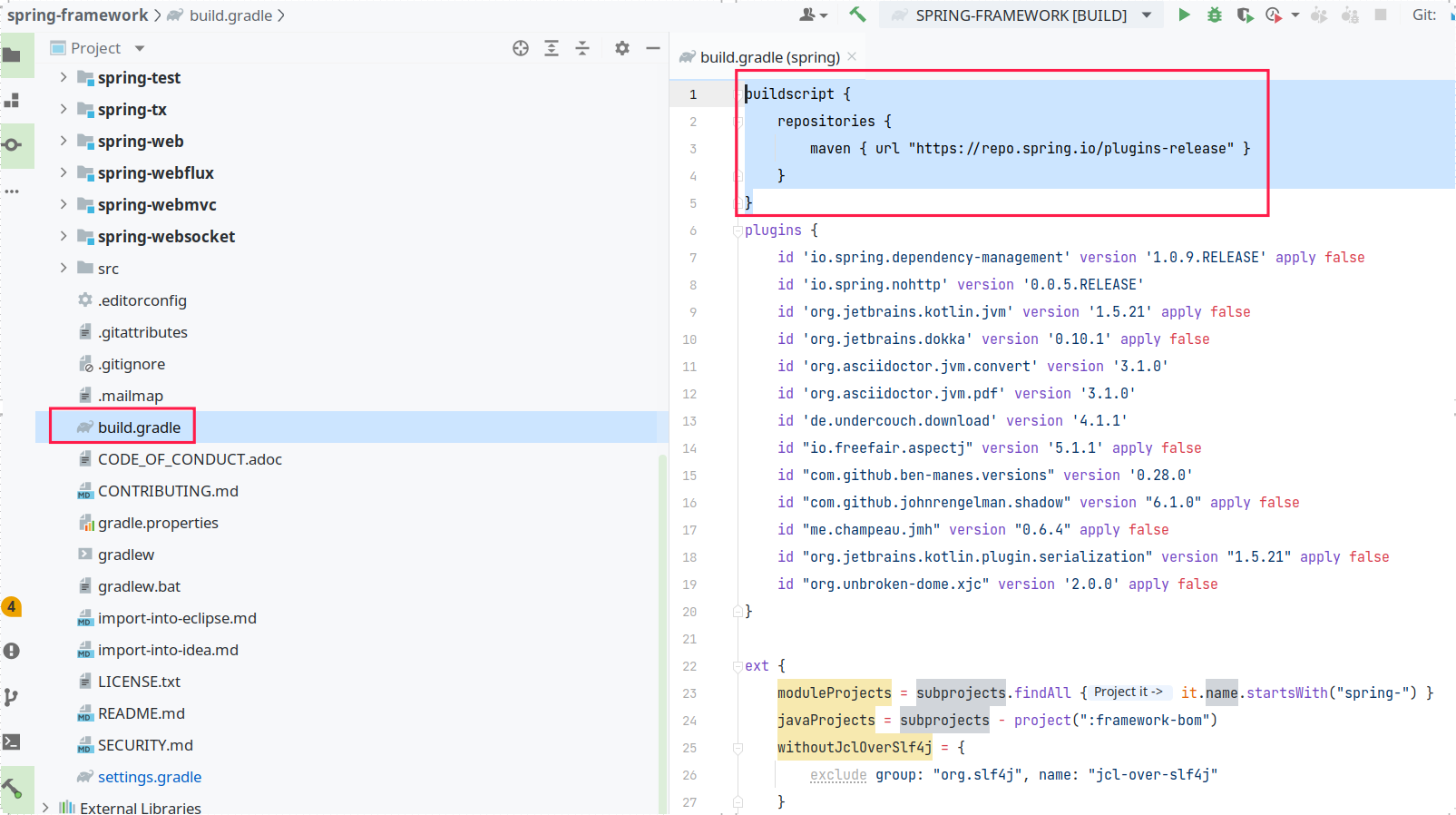Show more tool windows via three-dots icon
Viewport: 1456px width, 815px height.
click(x=12, y=191)
